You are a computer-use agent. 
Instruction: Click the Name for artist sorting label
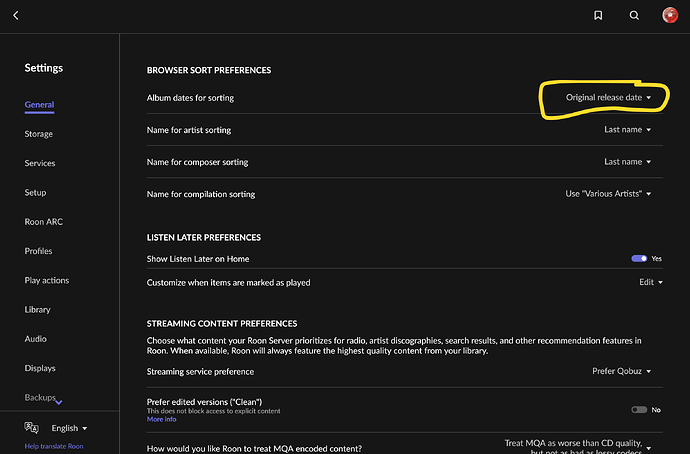point(189,130)
